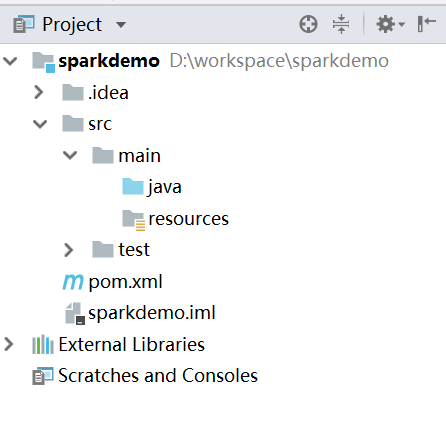The height and width of the screenshot is (424, 446).
Task: Click the External Libraries bar icon
Action: pyautogui.click(x=43, y=344)
